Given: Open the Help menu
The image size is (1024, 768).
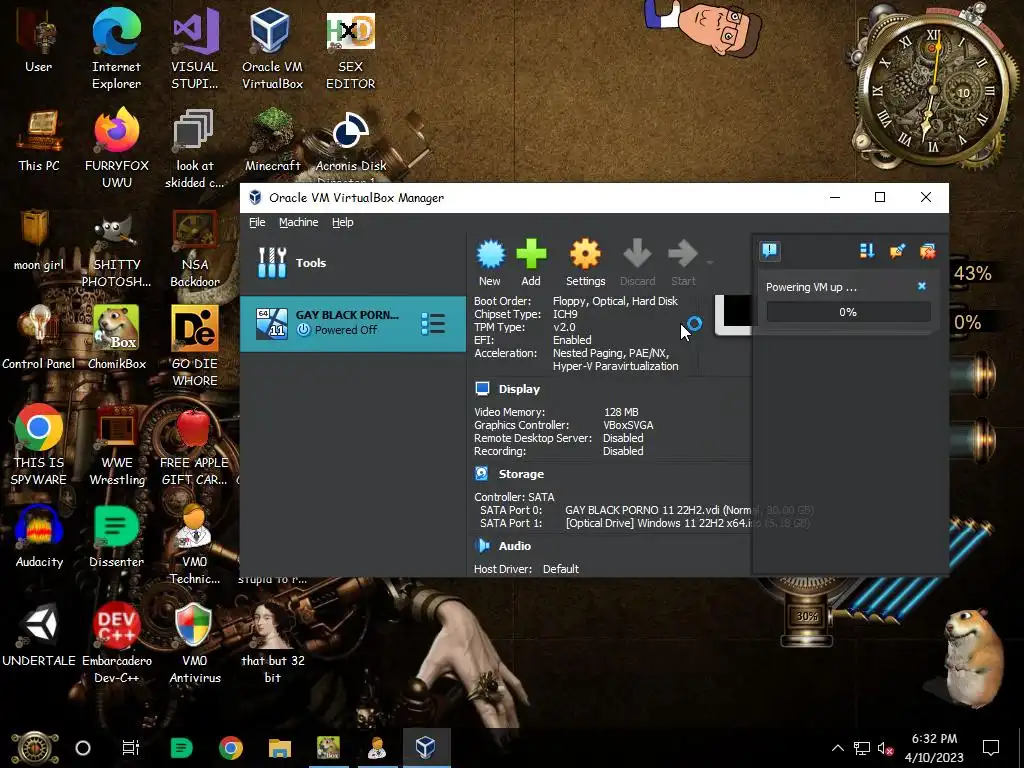Looking at the screenshot, I should pos(342,222).
